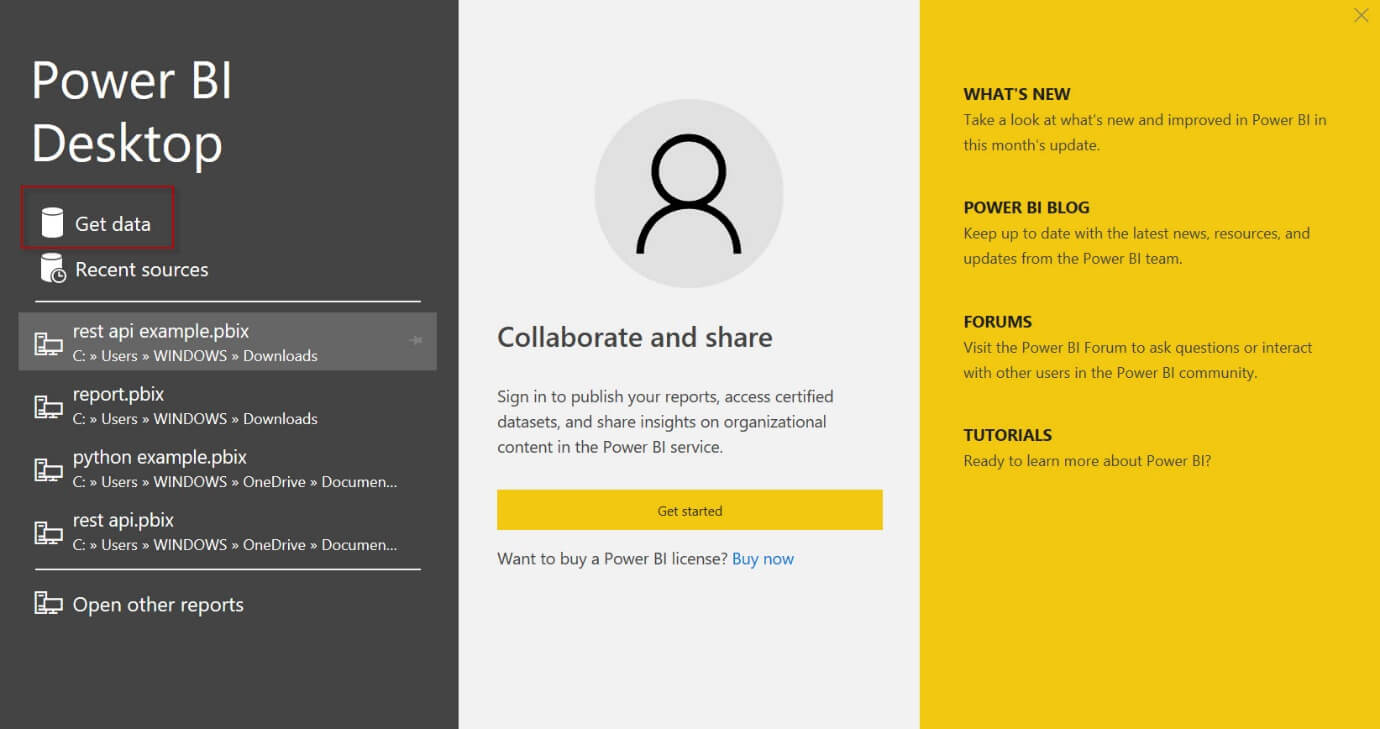1380x729 pixels.
Task: Click the file icon beside python example.pbix
Action: (x=48, y=469)
